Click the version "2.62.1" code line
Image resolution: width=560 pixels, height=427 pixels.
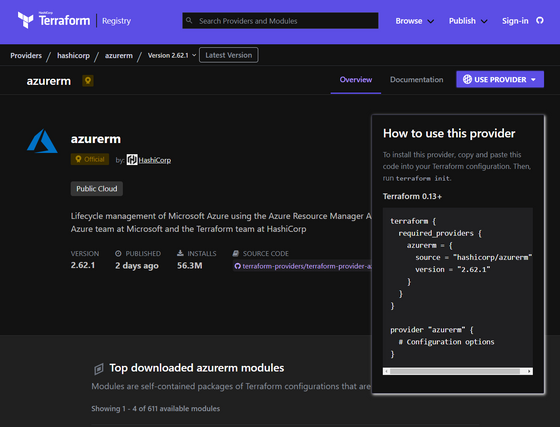coord(452,270)
